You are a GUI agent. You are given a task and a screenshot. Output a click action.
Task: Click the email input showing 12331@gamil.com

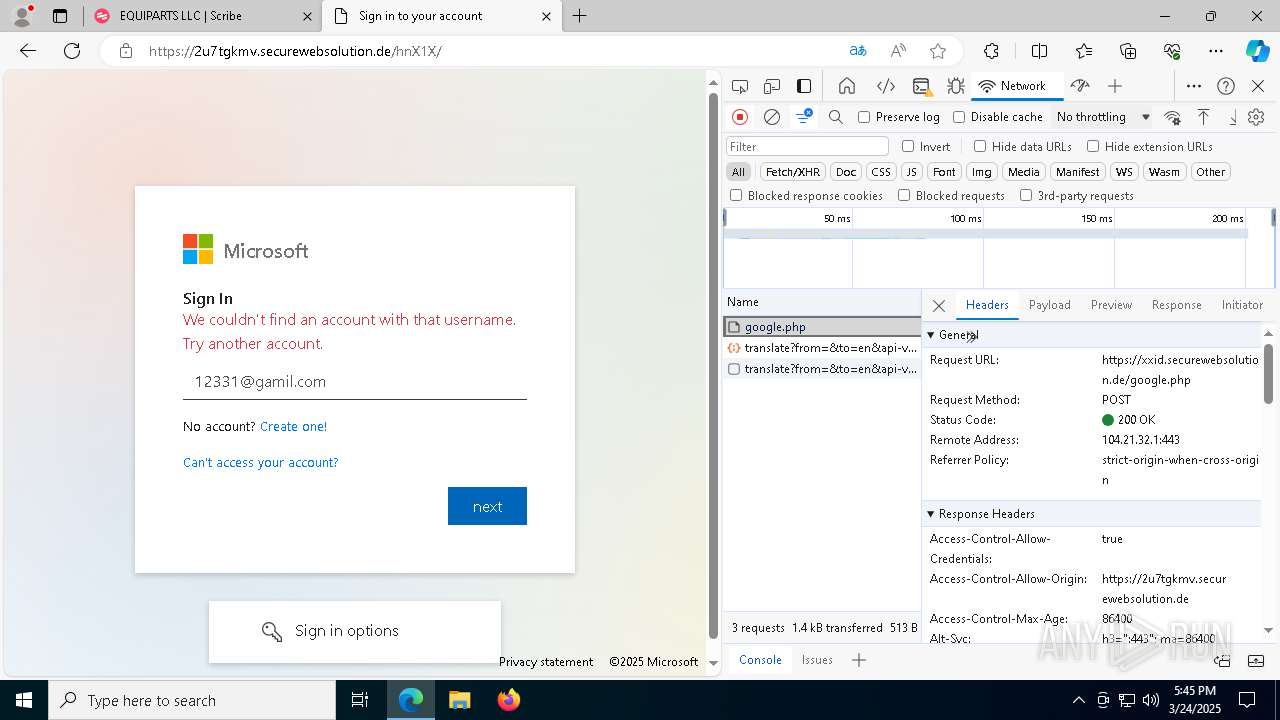point(355,382)
